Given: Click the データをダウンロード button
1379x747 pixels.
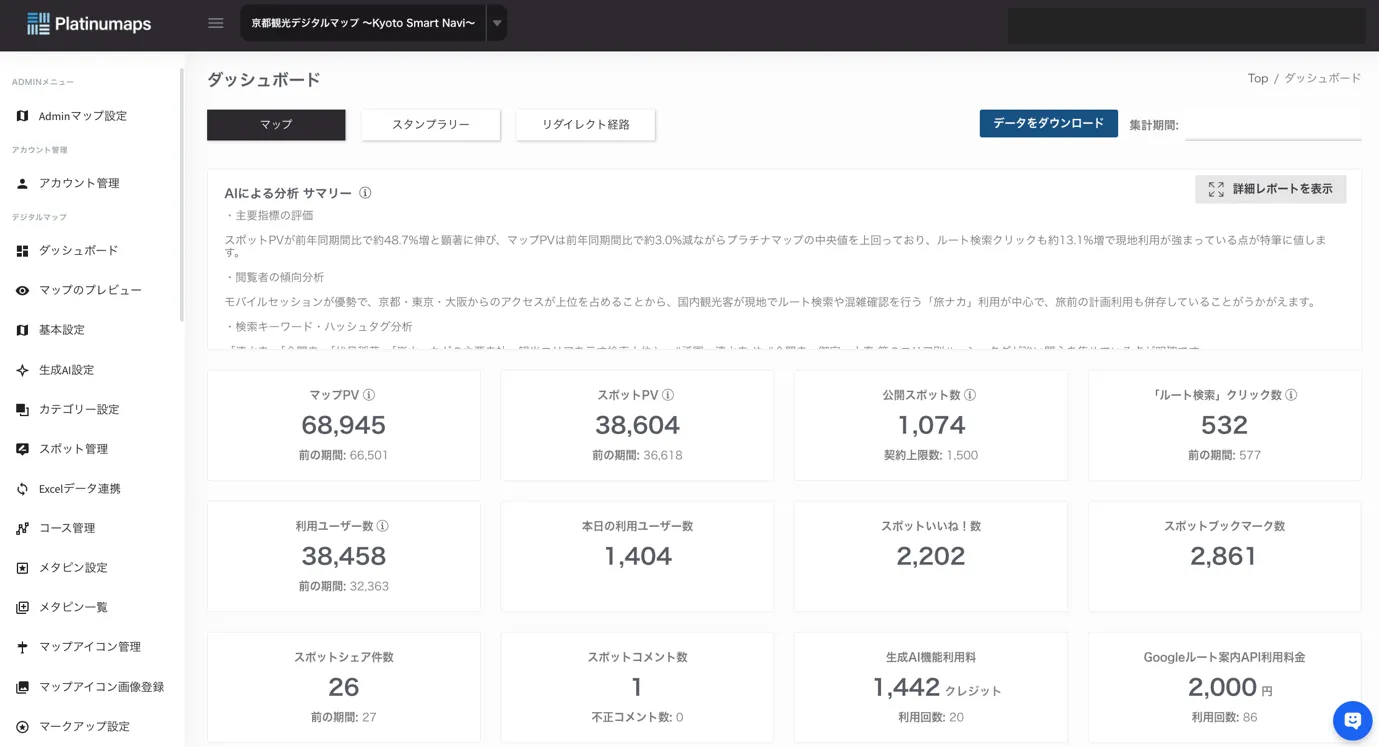Looking at the screenshot, I should pos(1048,123).
